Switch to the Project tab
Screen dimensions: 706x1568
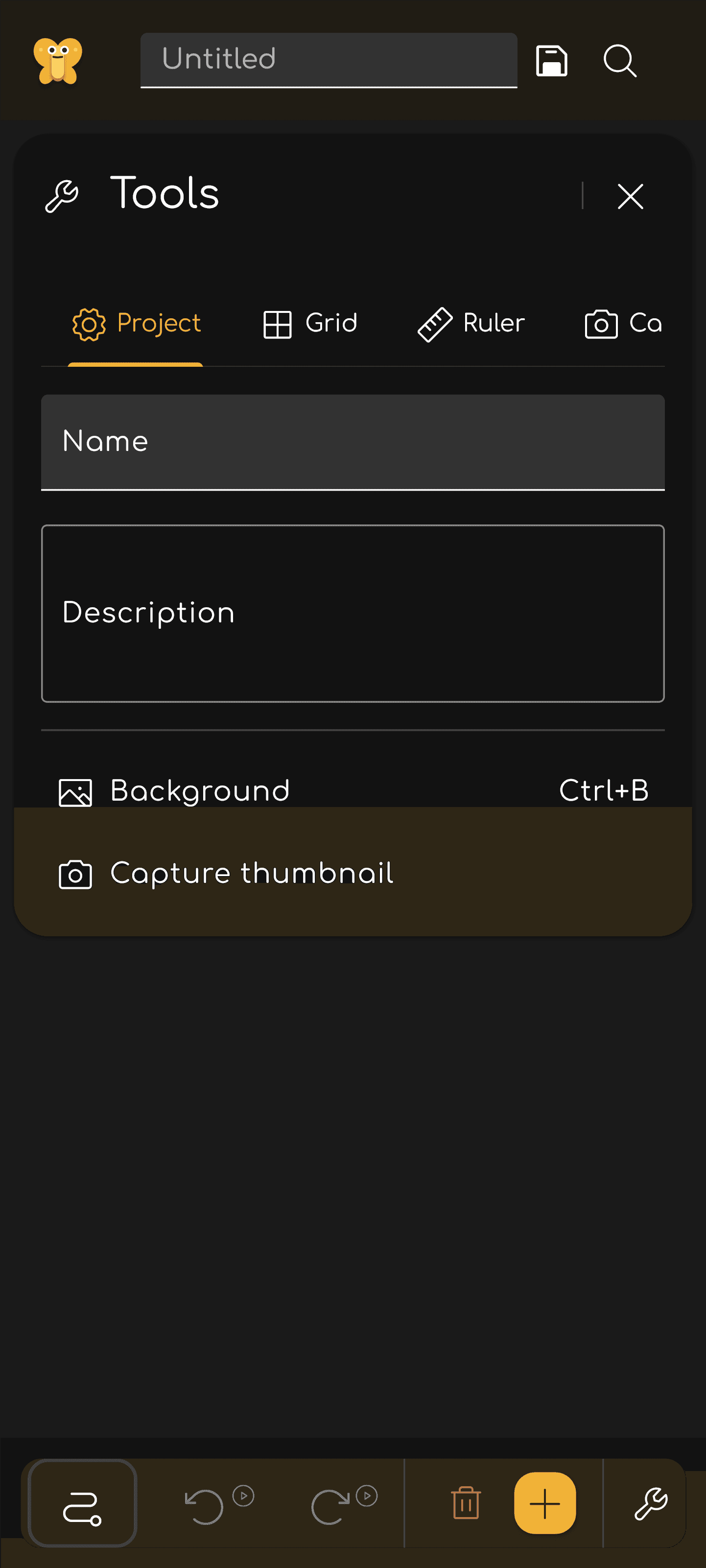(136, 323)
